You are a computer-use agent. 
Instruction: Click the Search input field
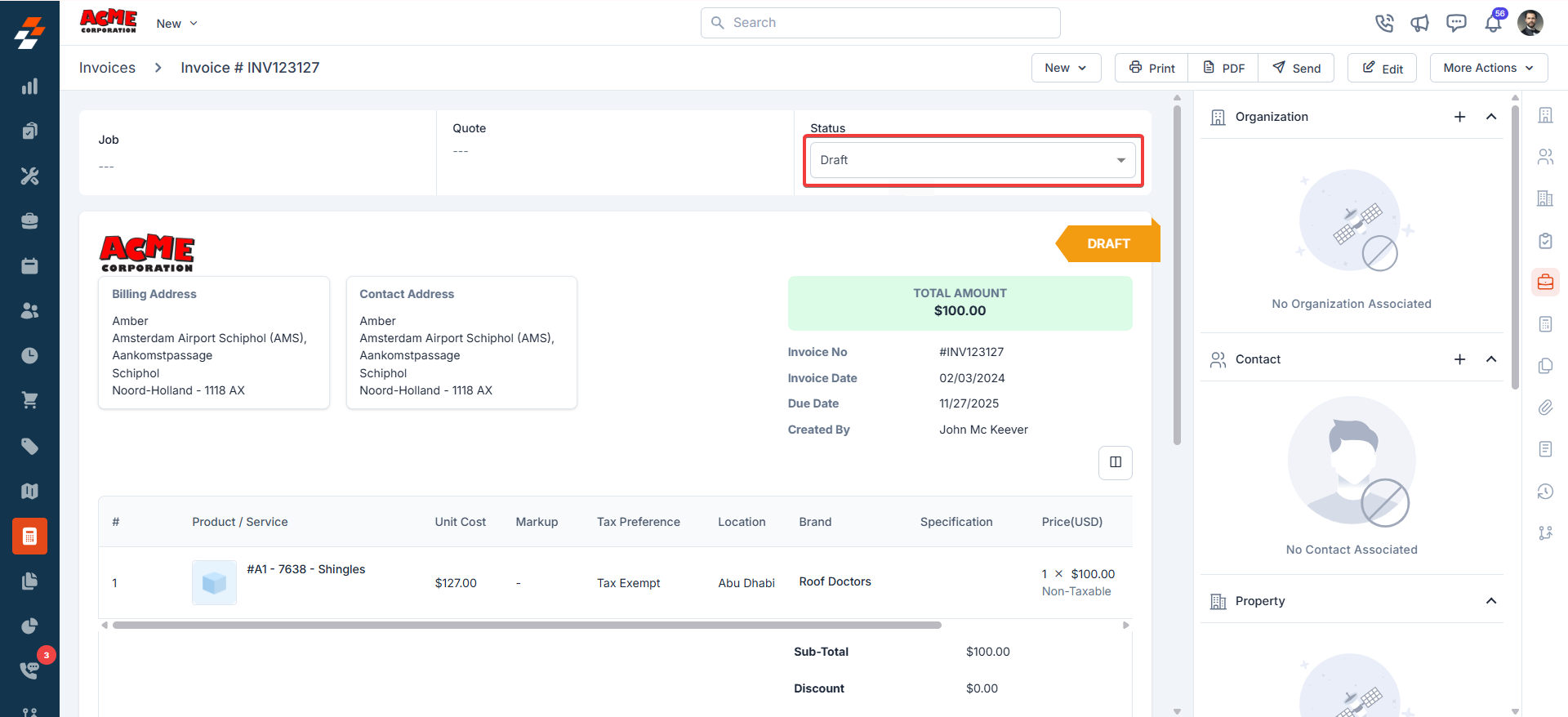pyautogui.click(x=880, y=23)
